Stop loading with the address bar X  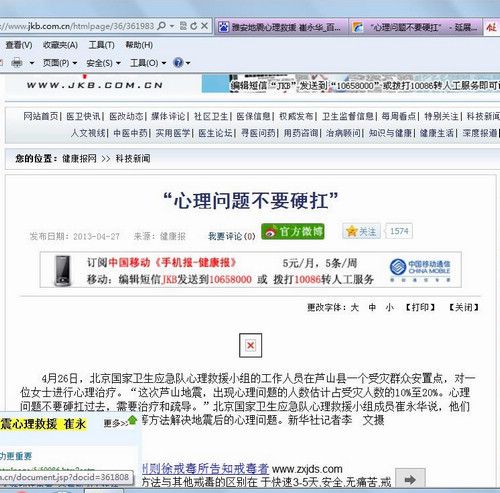coord(205,26)
